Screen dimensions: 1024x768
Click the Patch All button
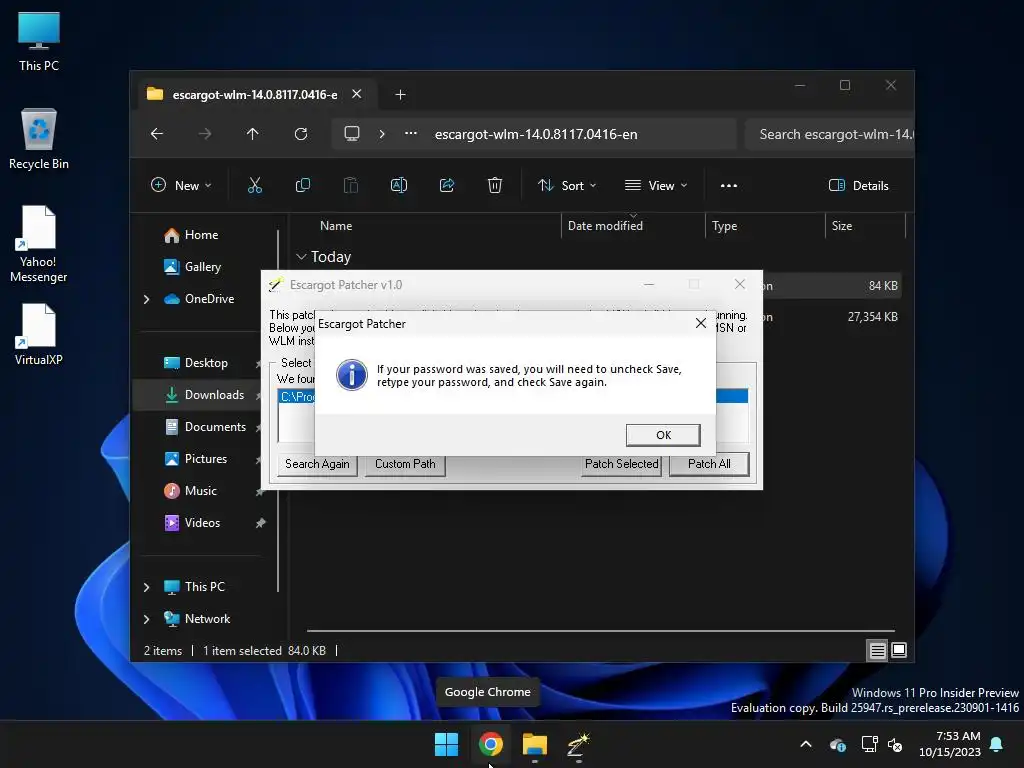pyautogui.click(x=709, y=464)
